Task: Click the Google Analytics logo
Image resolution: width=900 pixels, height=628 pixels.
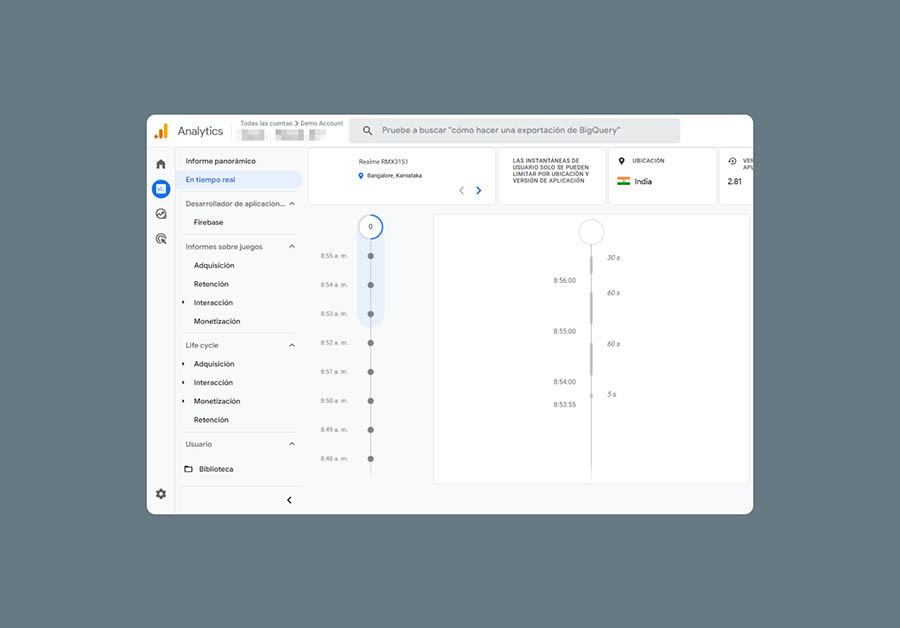Action: coord(161,132)
